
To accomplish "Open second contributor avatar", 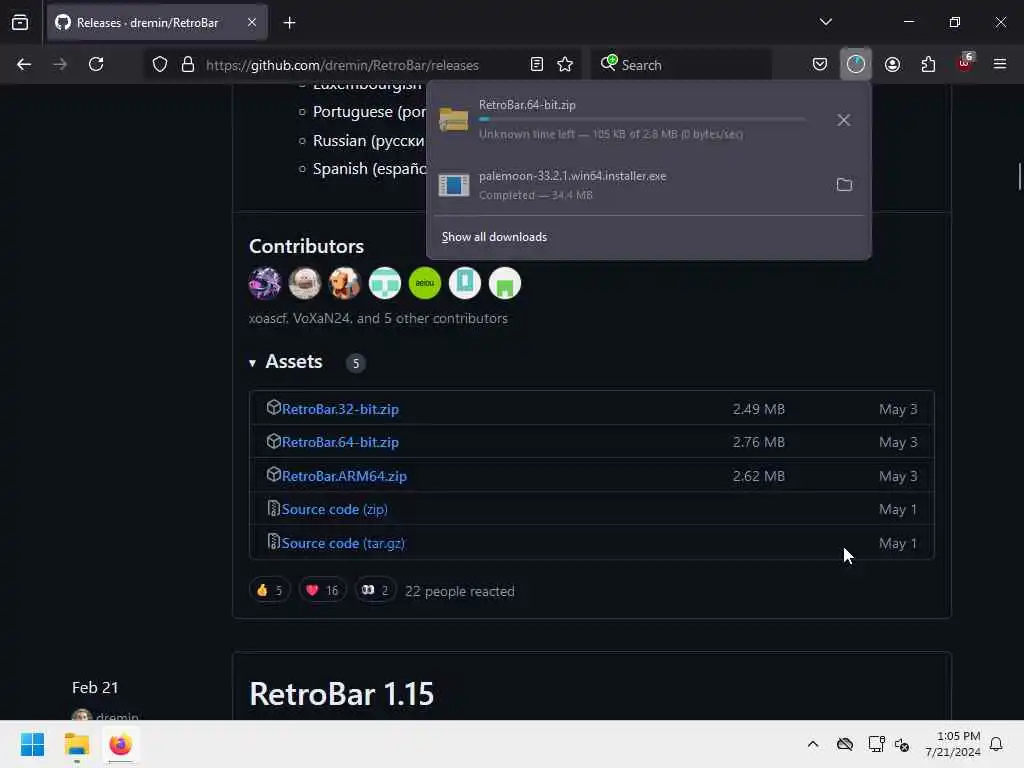I will point(304,283).
